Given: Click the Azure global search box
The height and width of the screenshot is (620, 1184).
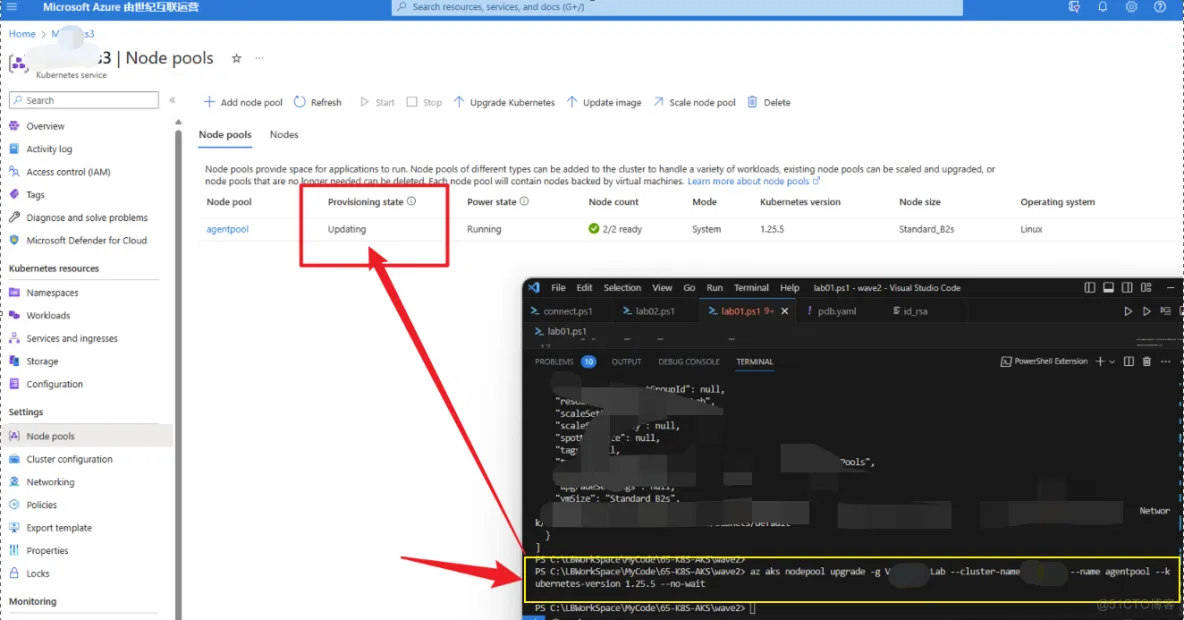Looking at the screenshot, I should (x=677, y=7).
